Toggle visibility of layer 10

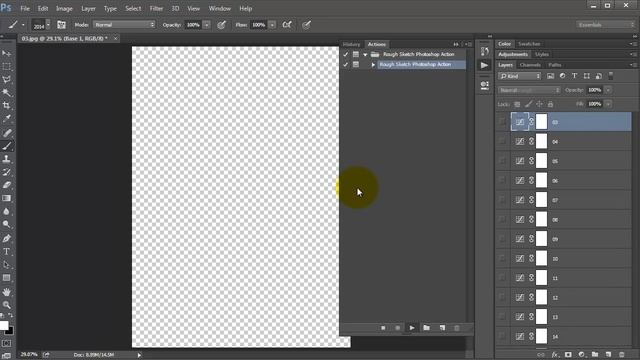(x=502, y=258)
